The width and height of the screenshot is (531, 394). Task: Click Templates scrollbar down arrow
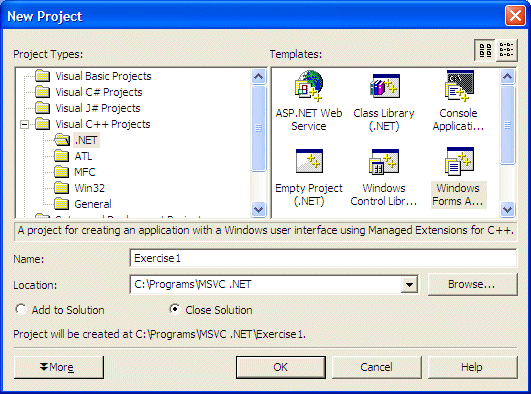[x=508, y=210]
